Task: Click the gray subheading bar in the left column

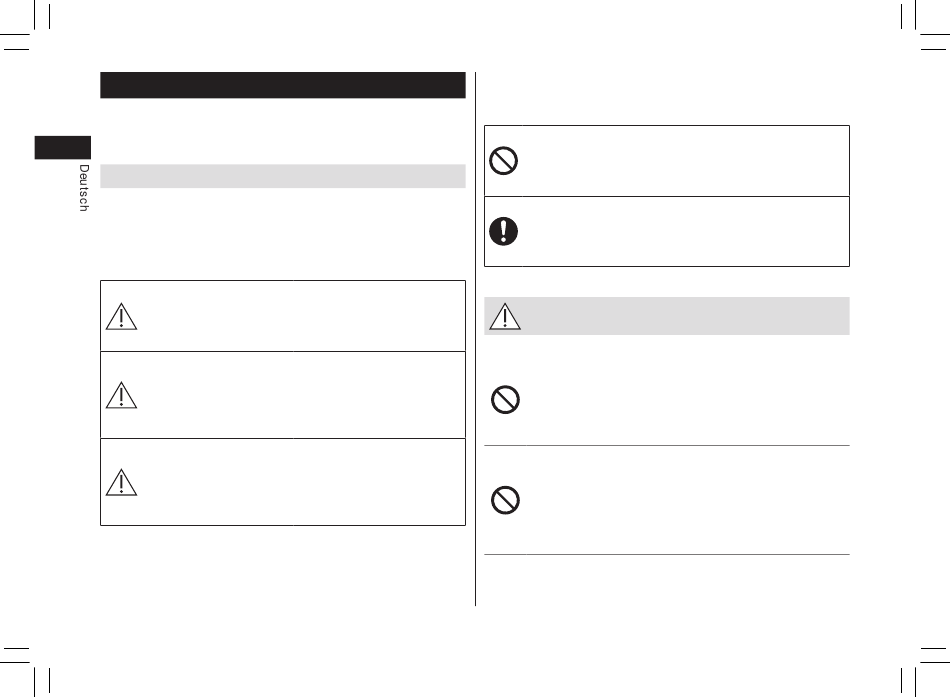Action: [283, 176]
